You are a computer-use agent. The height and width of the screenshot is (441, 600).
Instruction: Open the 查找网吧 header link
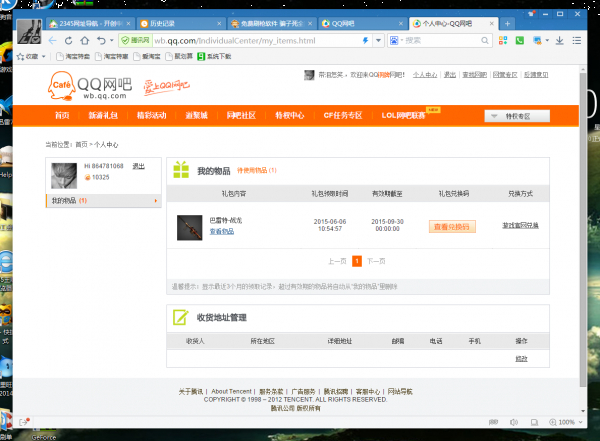(474, 75)
